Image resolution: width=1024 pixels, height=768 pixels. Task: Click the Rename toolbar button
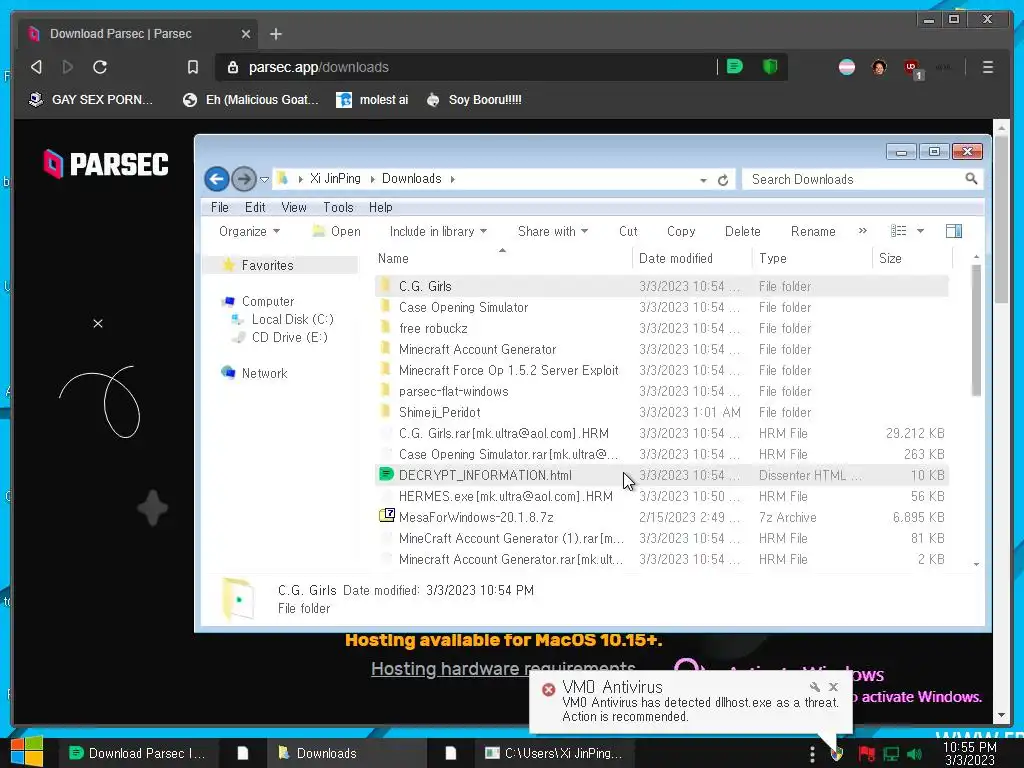813,231
